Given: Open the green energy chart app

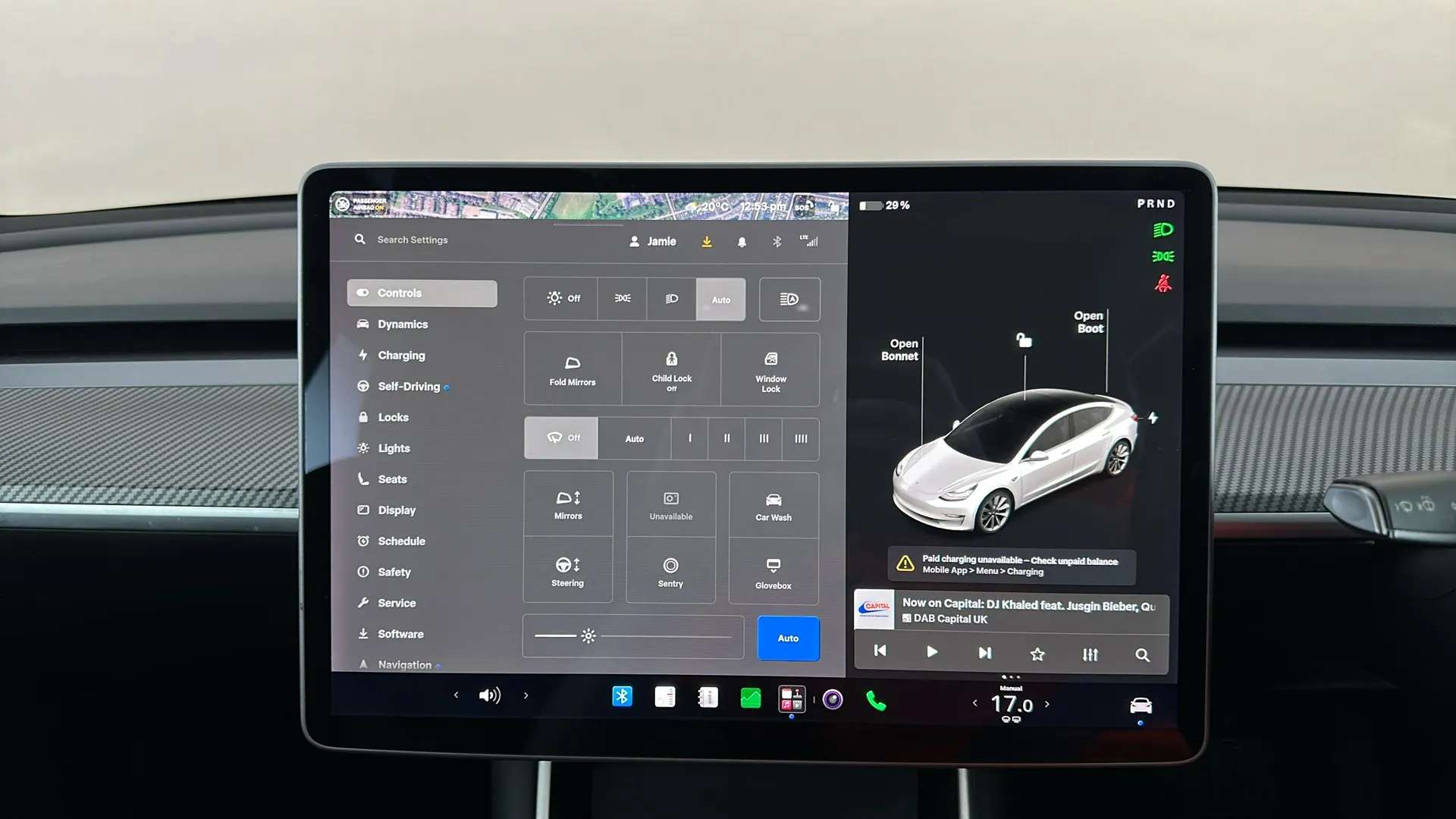Looking at the screenshot, I should (x=750, y=698).
